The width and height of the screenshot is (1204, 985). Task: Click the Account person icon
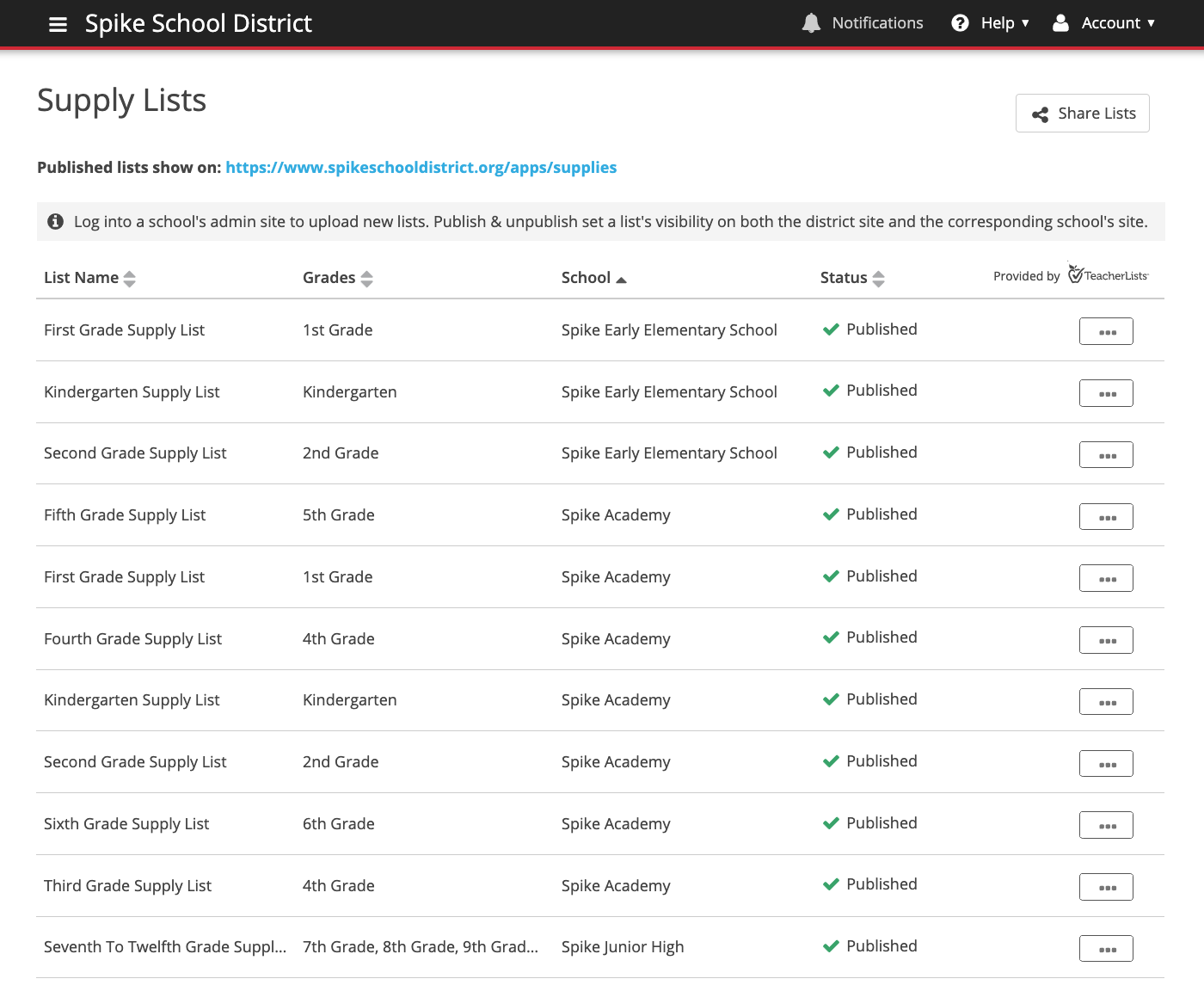tap(1060, 23)
